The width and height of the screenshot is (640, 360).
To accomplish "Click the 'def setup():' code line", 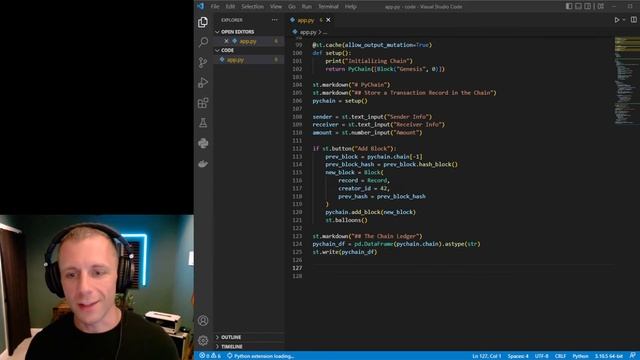I will [x=331, y=53].
